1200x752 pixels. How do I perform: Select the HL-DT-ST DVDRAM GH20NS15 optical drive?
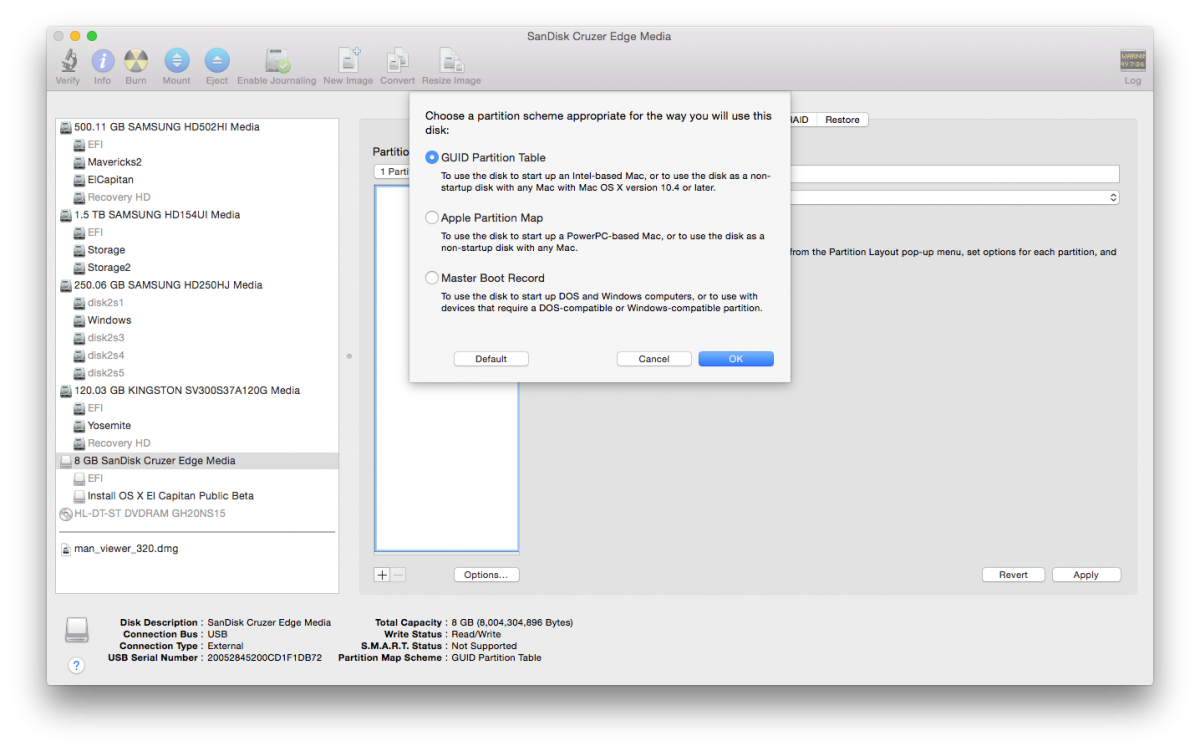click(198, 513)
